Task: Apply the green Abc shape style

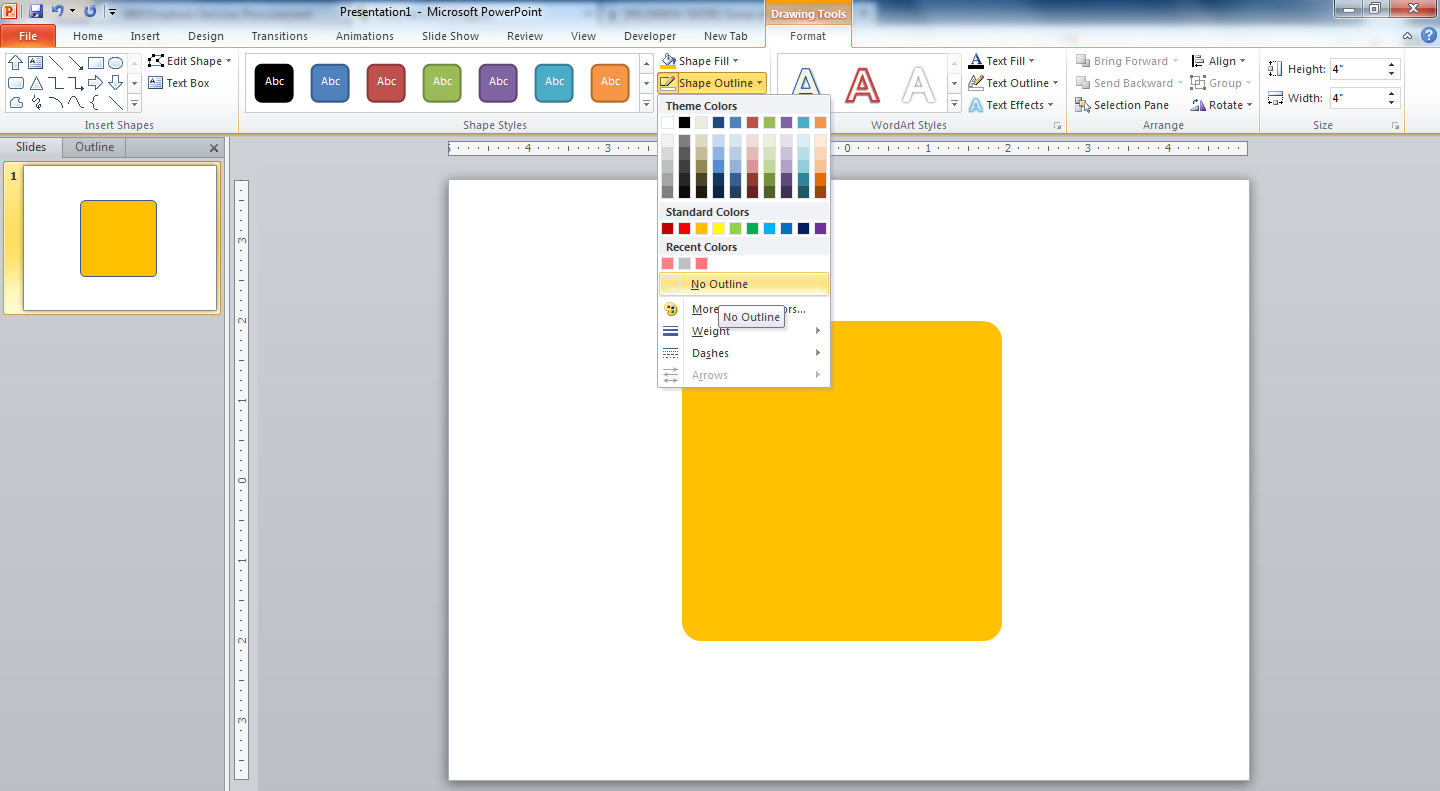Action: click(x=442, y=82)
